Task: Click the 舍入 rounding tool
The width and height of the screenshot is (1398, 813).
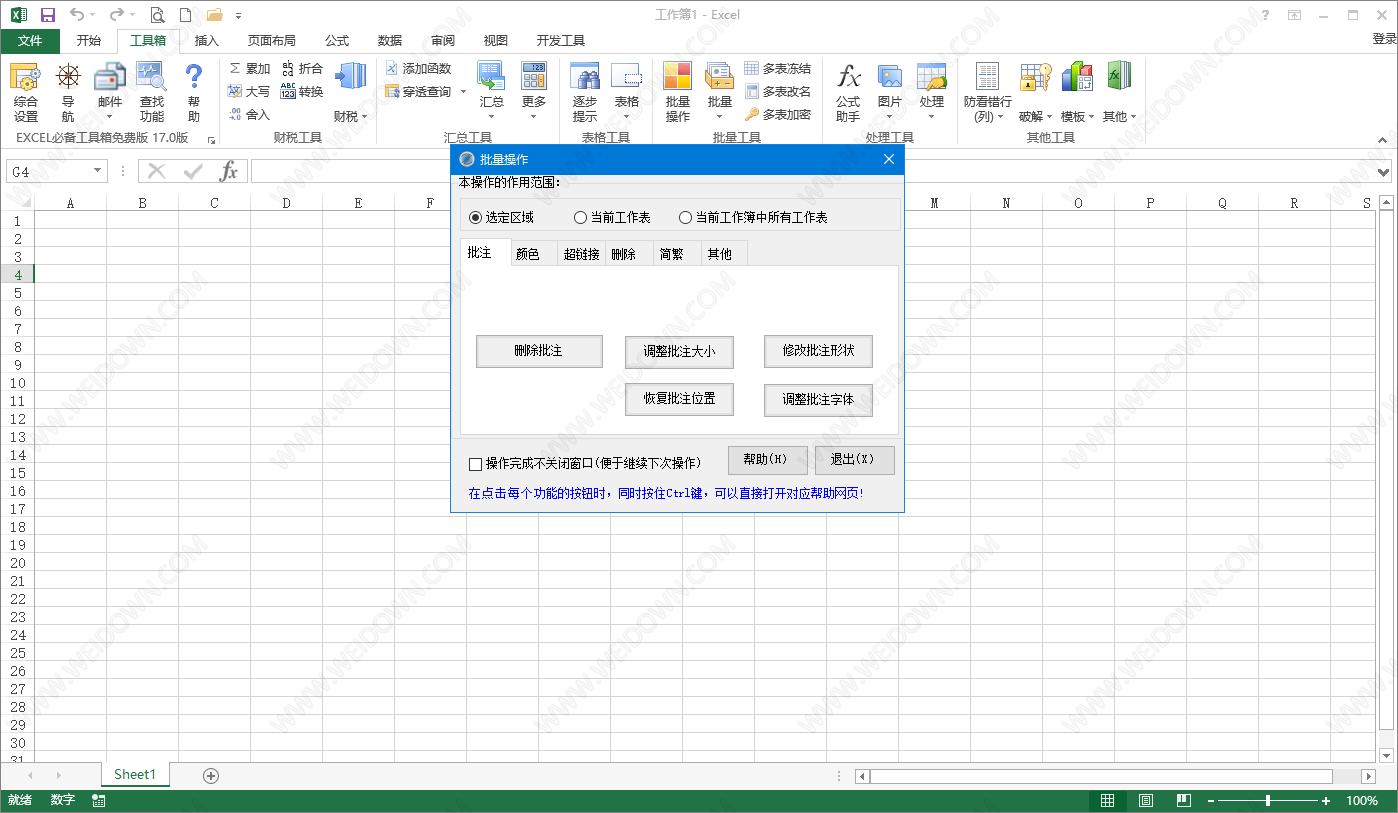Action: click(x=249, y=114)
